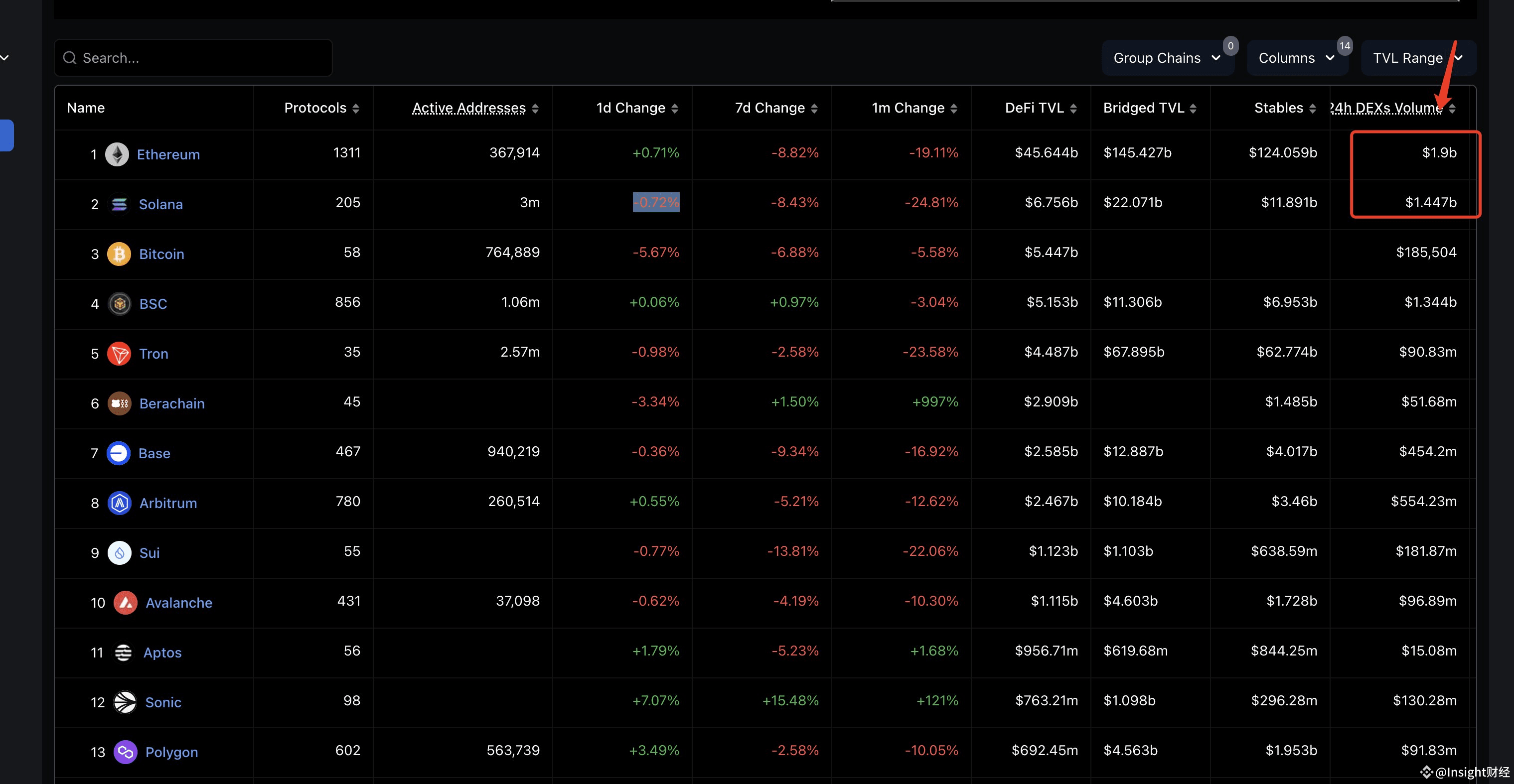Click the blue active sidebar item
Image resolution: width=1514 pixels, height=784 pixels.
[6, 135]
